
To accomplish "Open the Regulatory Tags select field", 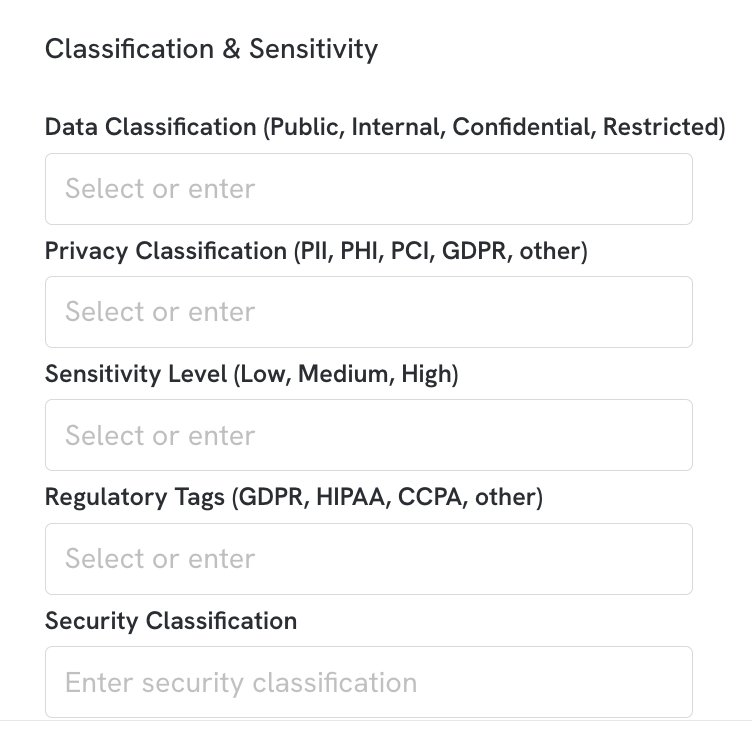I will coord(369,559).
